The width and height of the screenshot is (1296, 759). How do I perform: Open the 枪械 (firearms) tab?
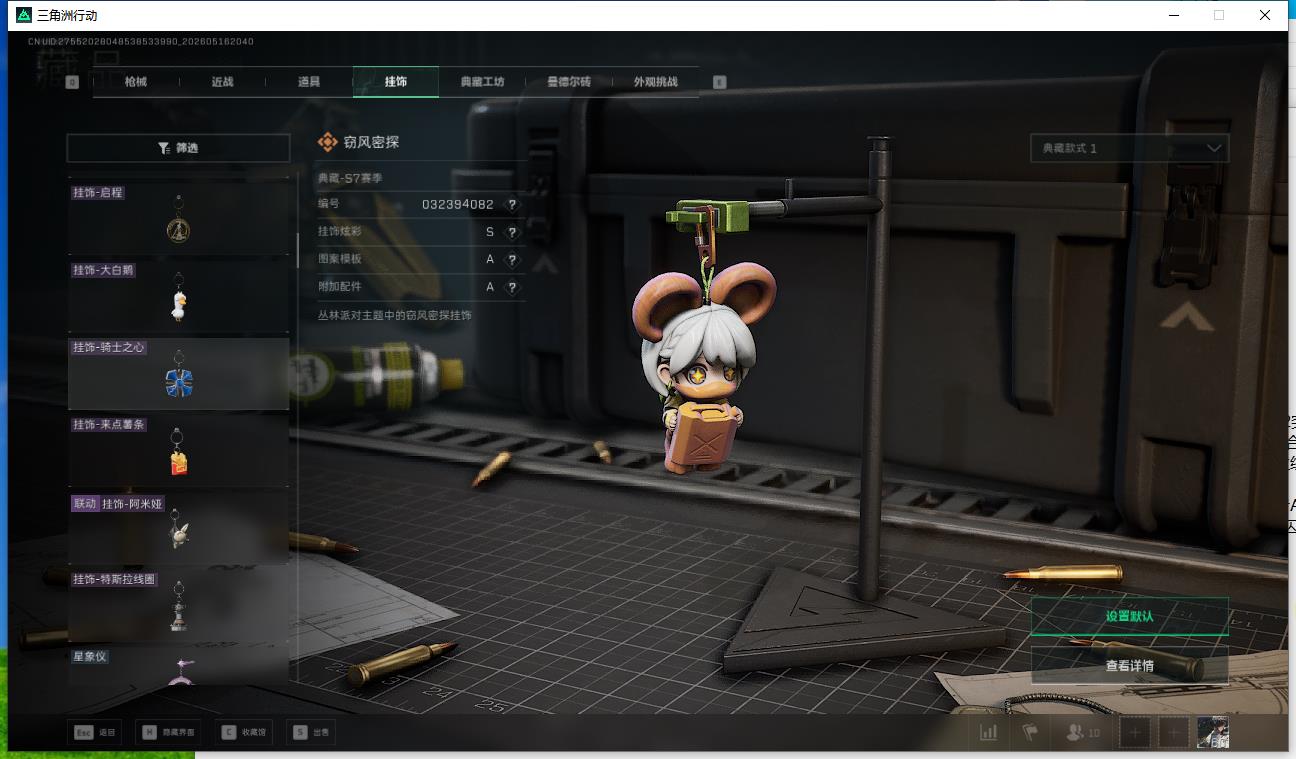(136, 82)
